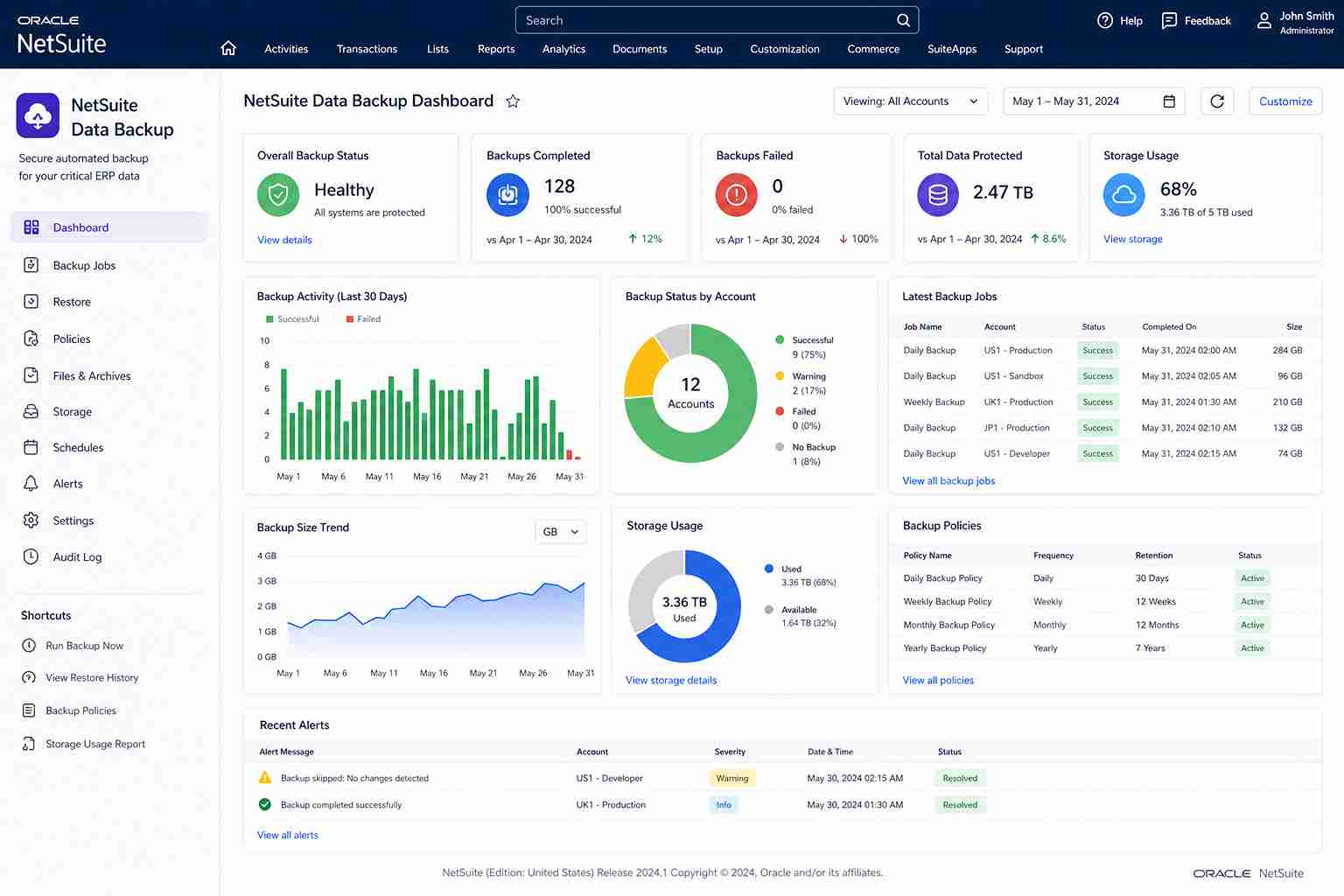Open the Analytics menu

tap(563, 49)
